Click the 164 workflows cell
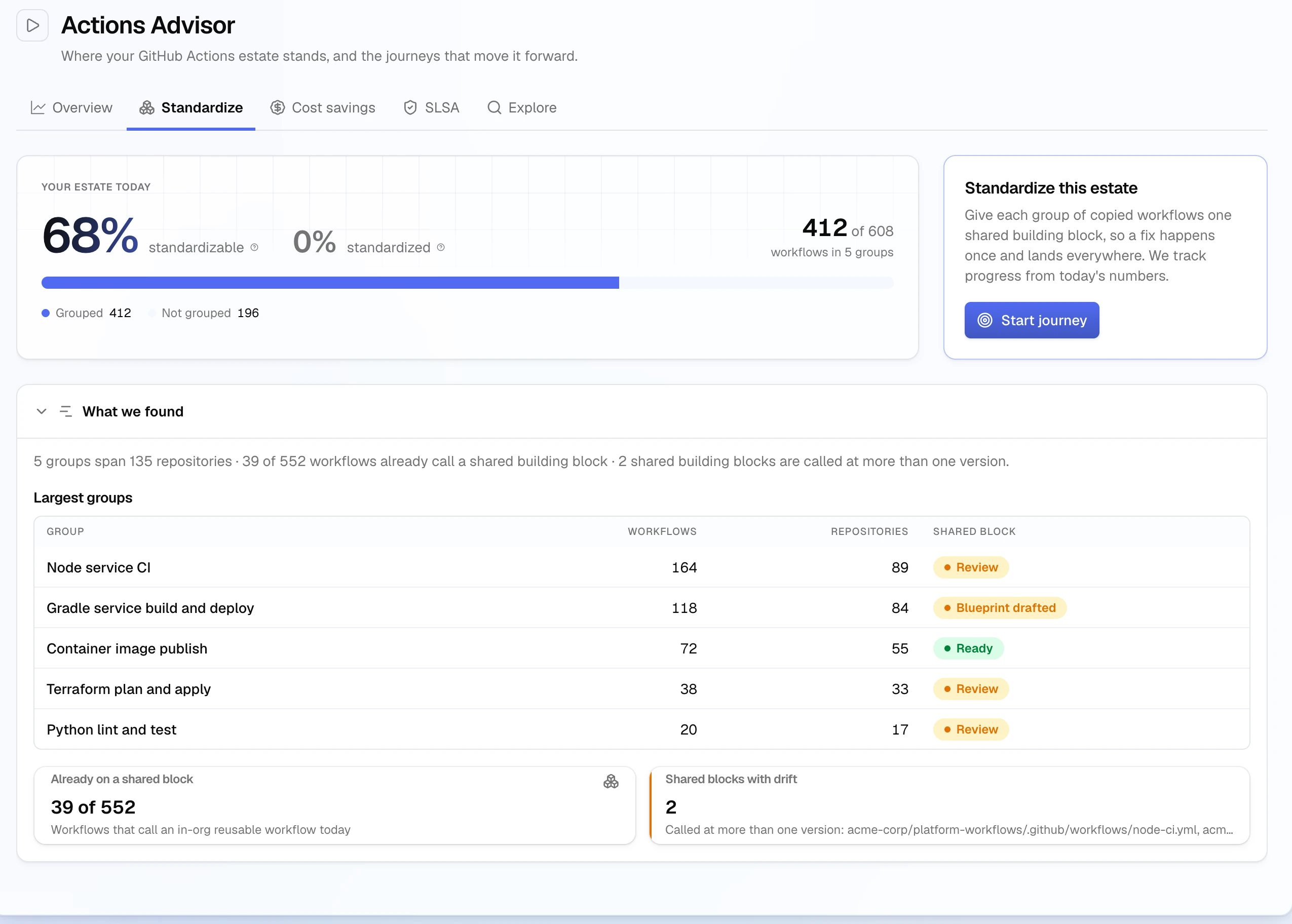Screen dimensions: 1292x924 point(684,567)
